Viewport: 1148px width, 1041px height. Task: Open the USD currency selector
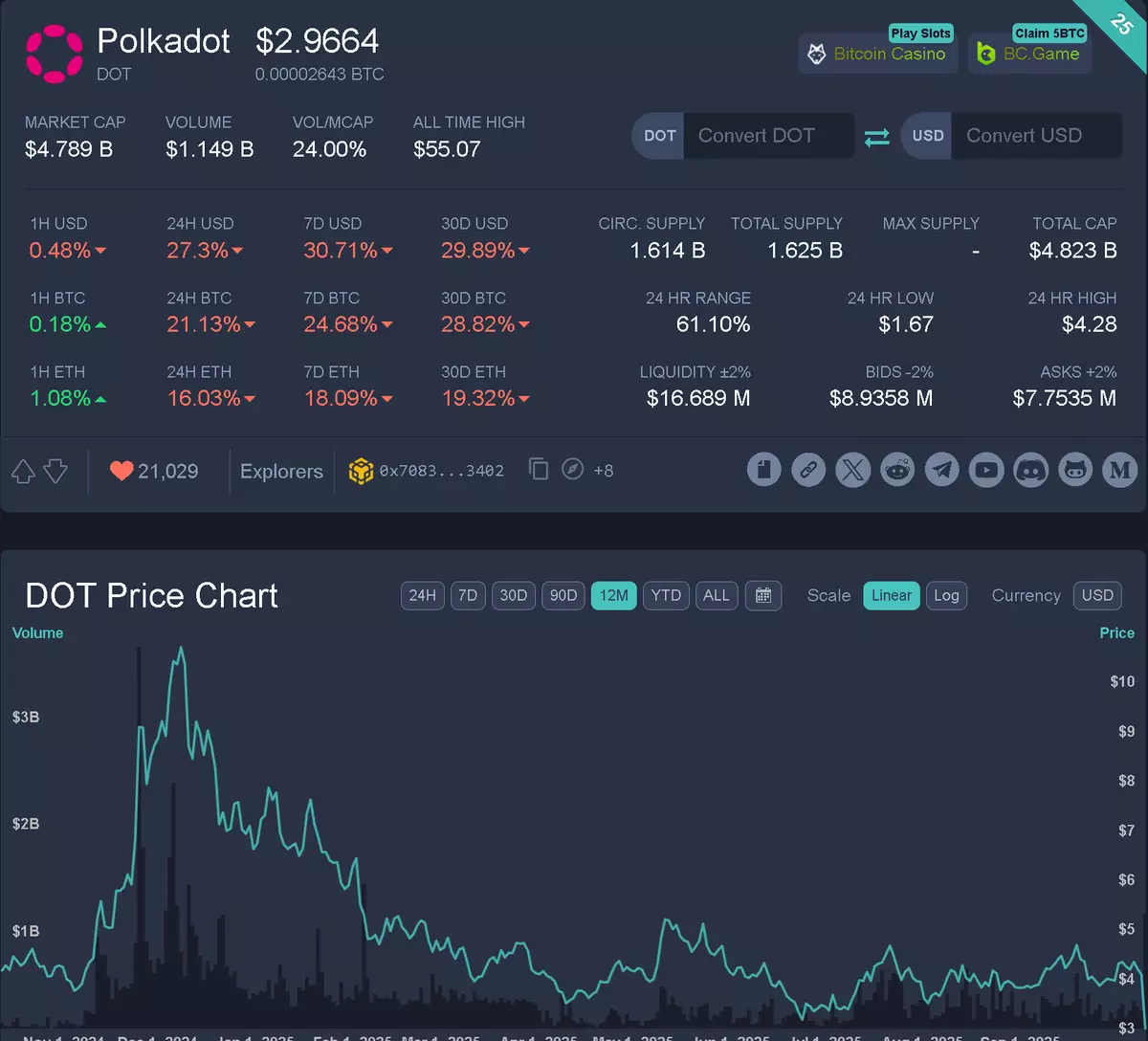1097,595
